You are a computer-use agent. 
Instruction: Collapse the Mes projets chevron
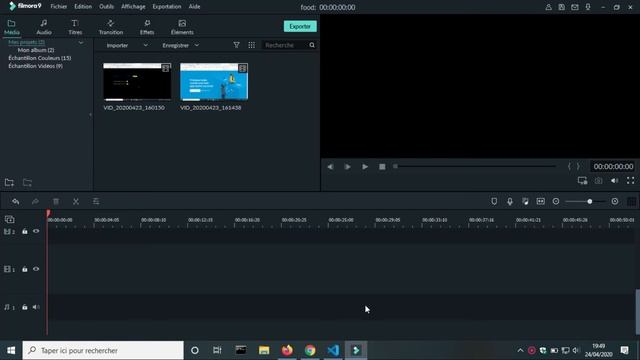[x=81, y=42]
